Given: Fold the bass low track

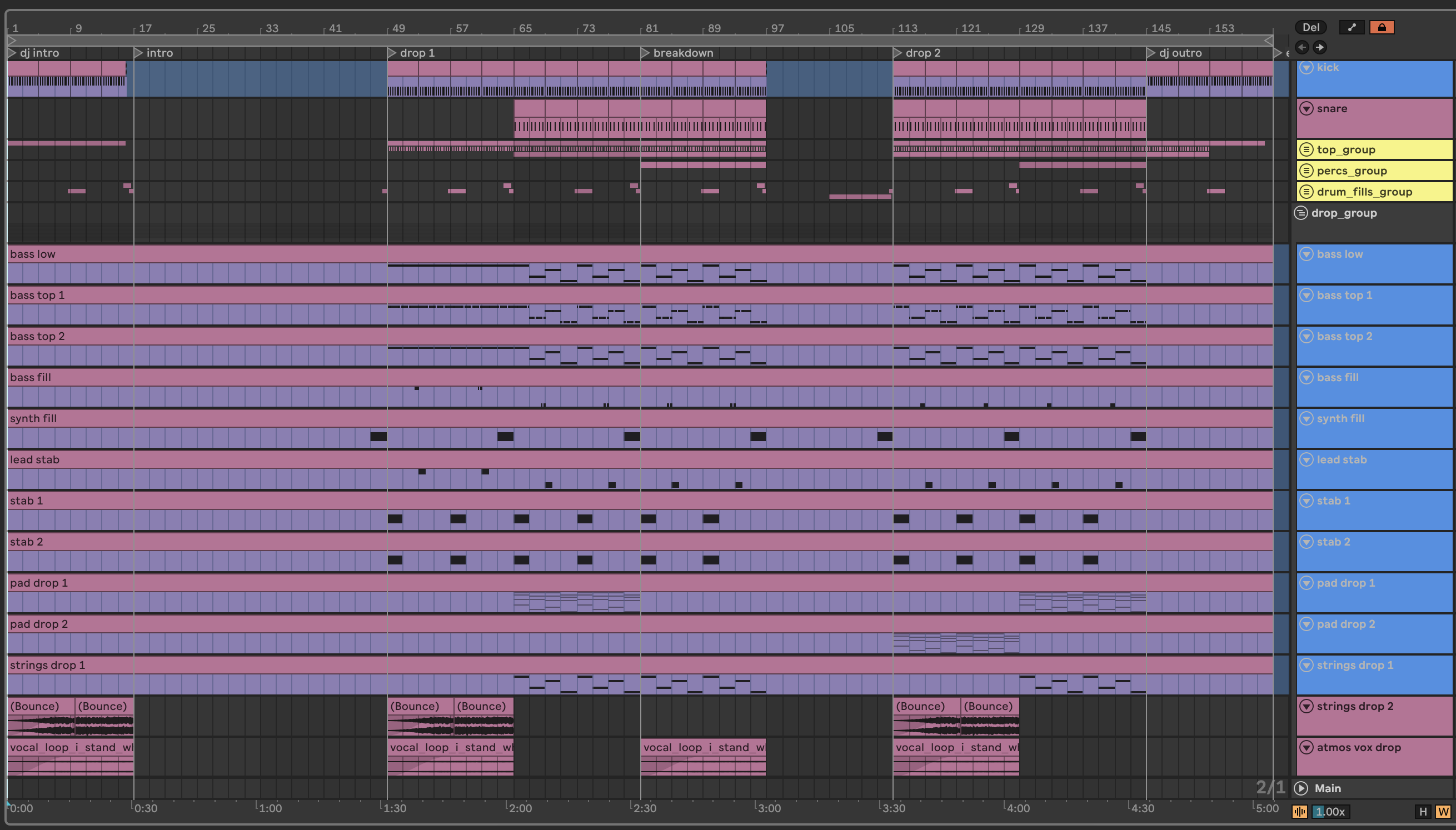Looking at the screenshot, I should [x=1306, y=254].
